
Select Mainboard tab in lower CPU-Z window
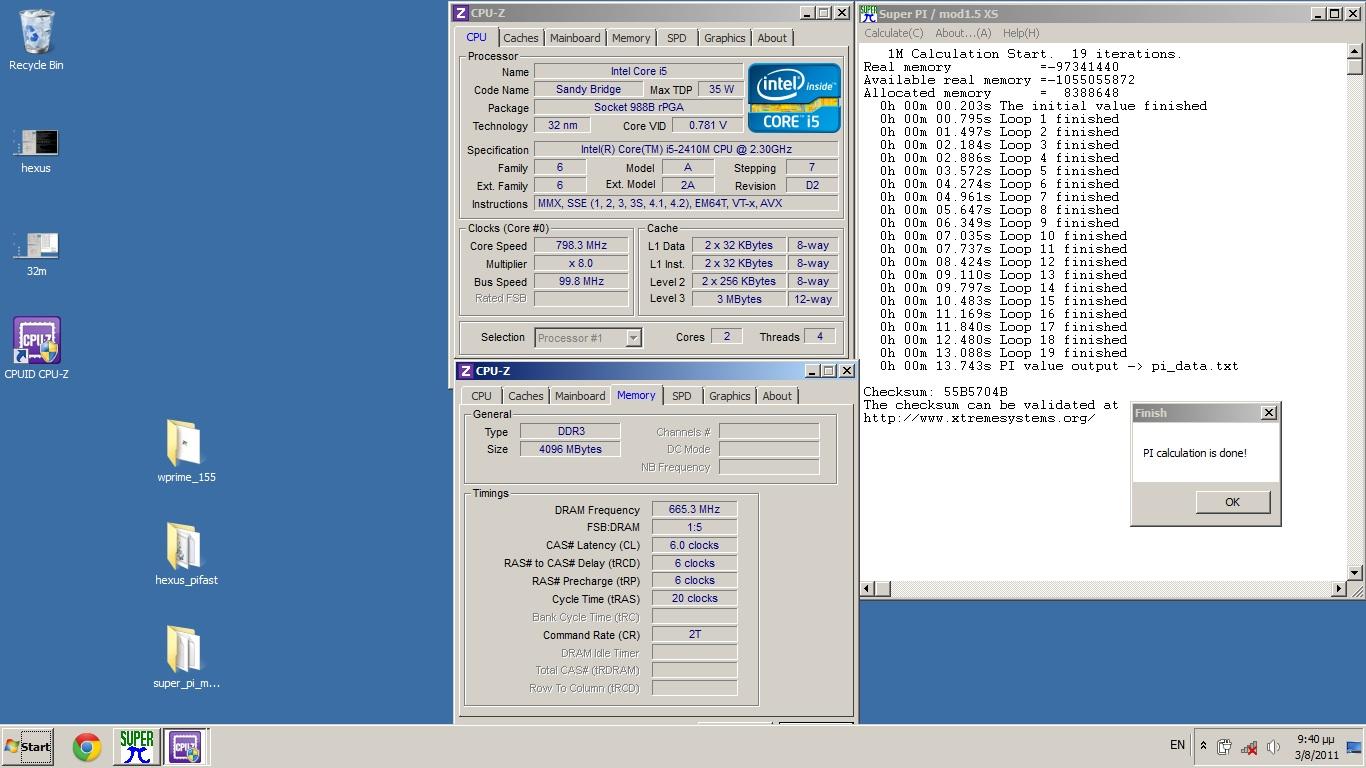coord(580,396)
